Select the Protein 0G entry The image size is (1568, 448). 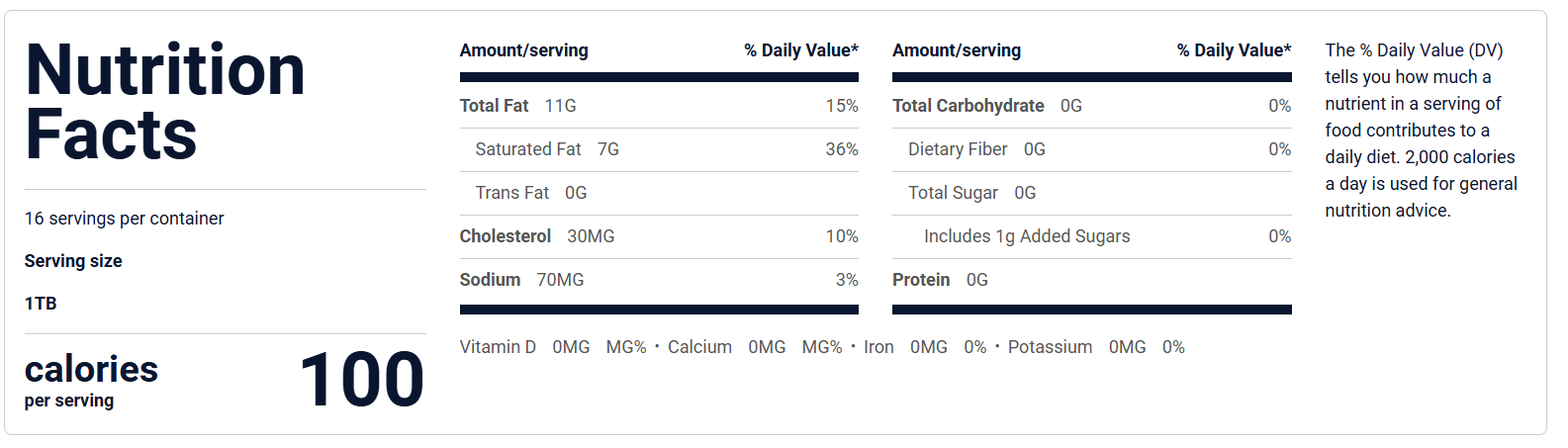[x=940, y=280]
